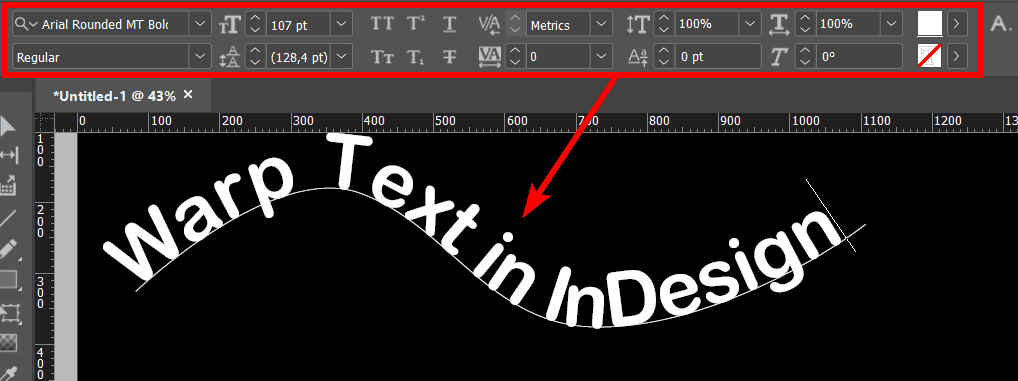
Task: Apply Subscript formatting
Action: (416, 57)
